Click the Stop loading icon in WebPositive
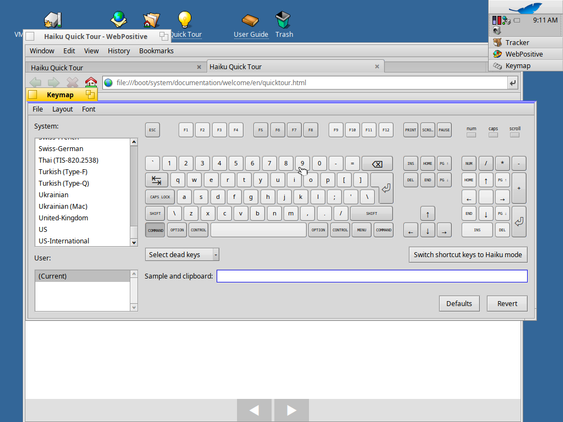Image resolution: width=563 pixels, height=422 pixels. click(x=72, y=82)
